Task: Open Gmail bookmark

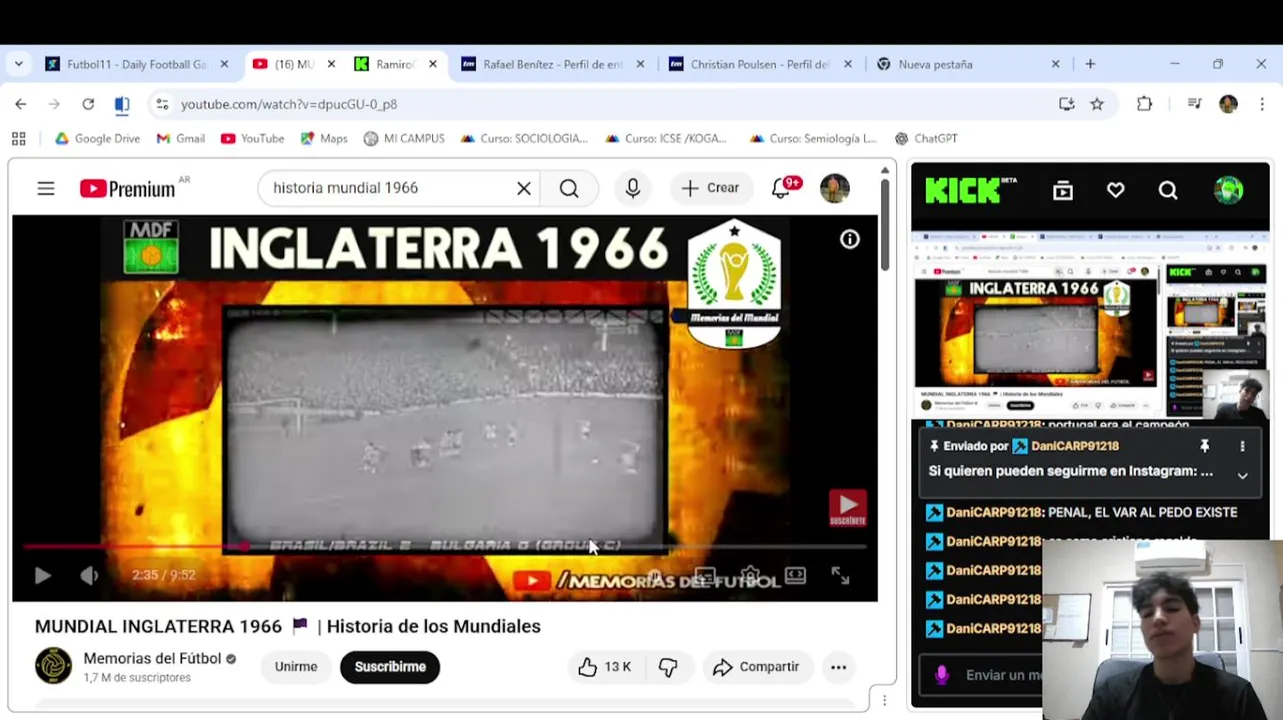Action: click(181, 139)
